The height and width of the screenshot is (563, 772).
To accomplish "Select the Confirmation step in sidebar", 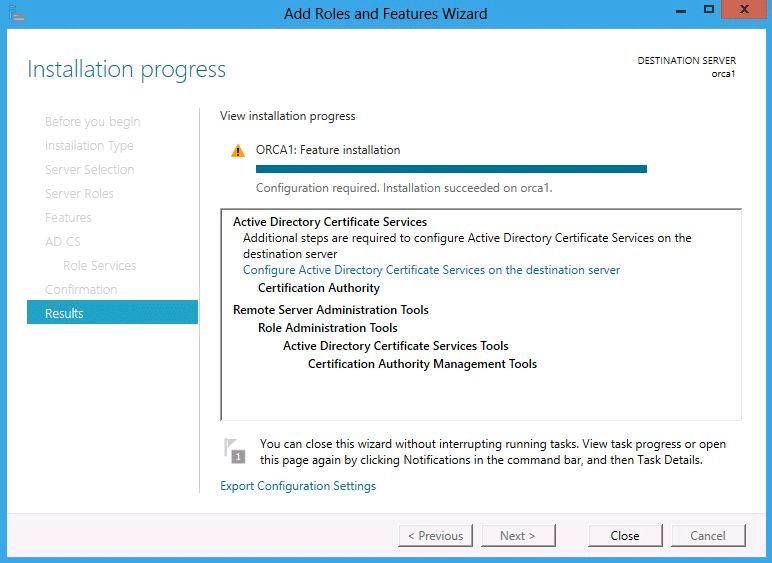I will [x=81, y=289].
